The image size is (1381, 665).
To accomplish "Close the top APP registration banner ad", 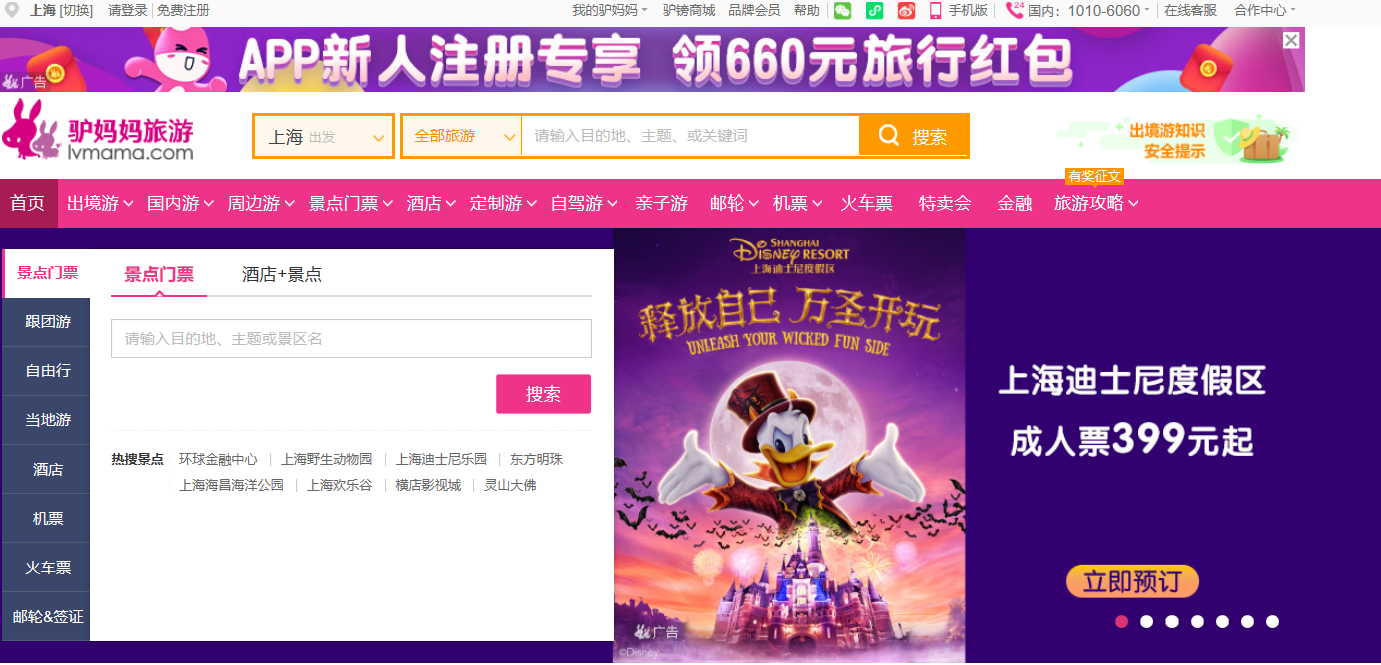I will [1291, 40].
